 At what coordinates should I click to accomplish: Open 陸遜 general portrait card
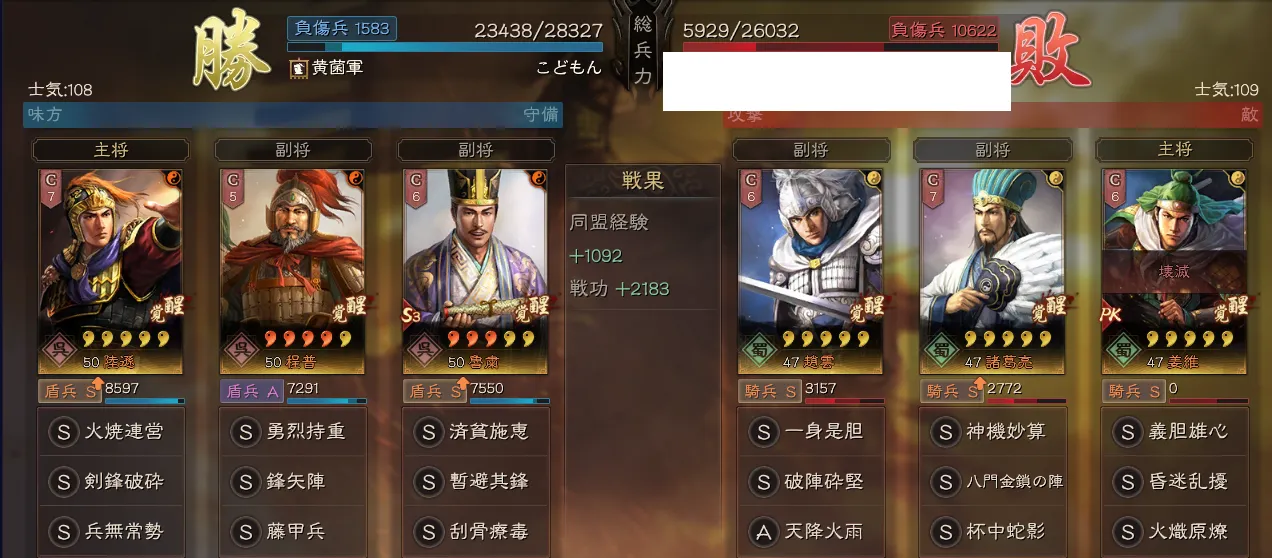pos(110,272)
